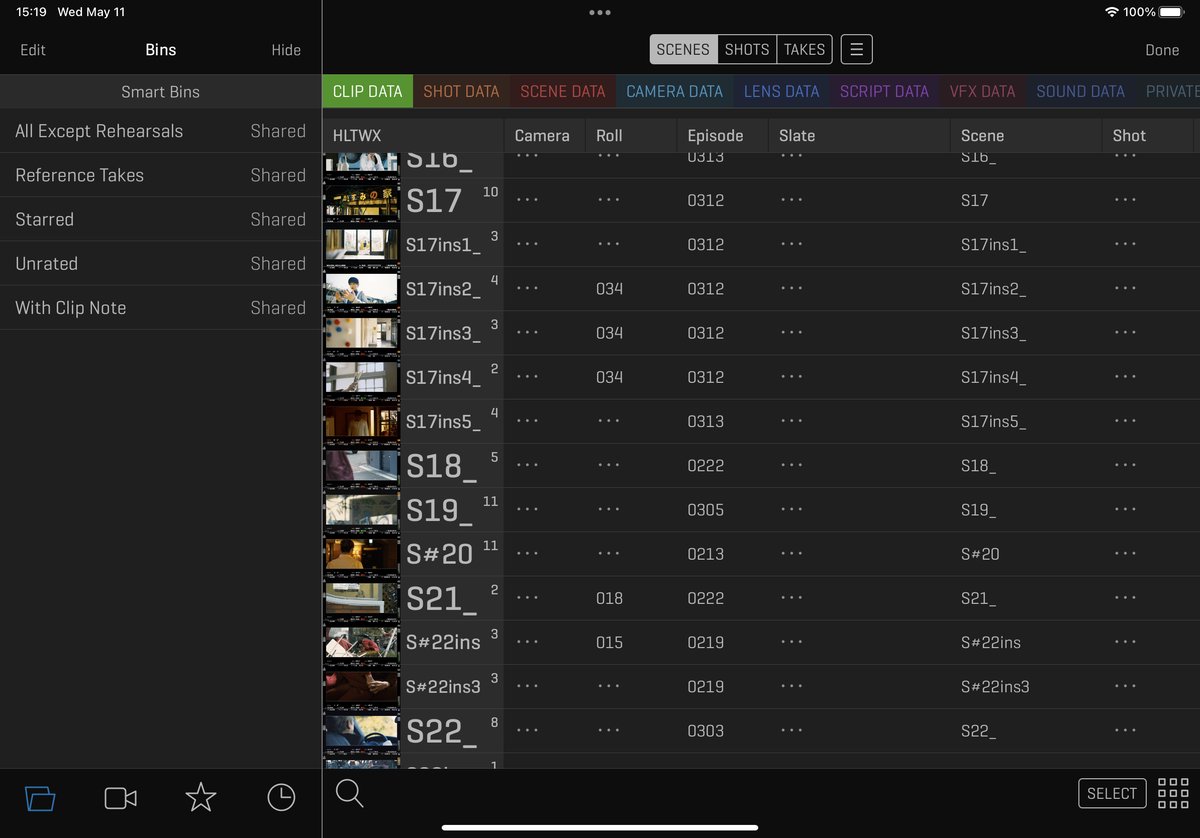
Task: Open the SHOT DATA tab
Action: click(461, 91)
